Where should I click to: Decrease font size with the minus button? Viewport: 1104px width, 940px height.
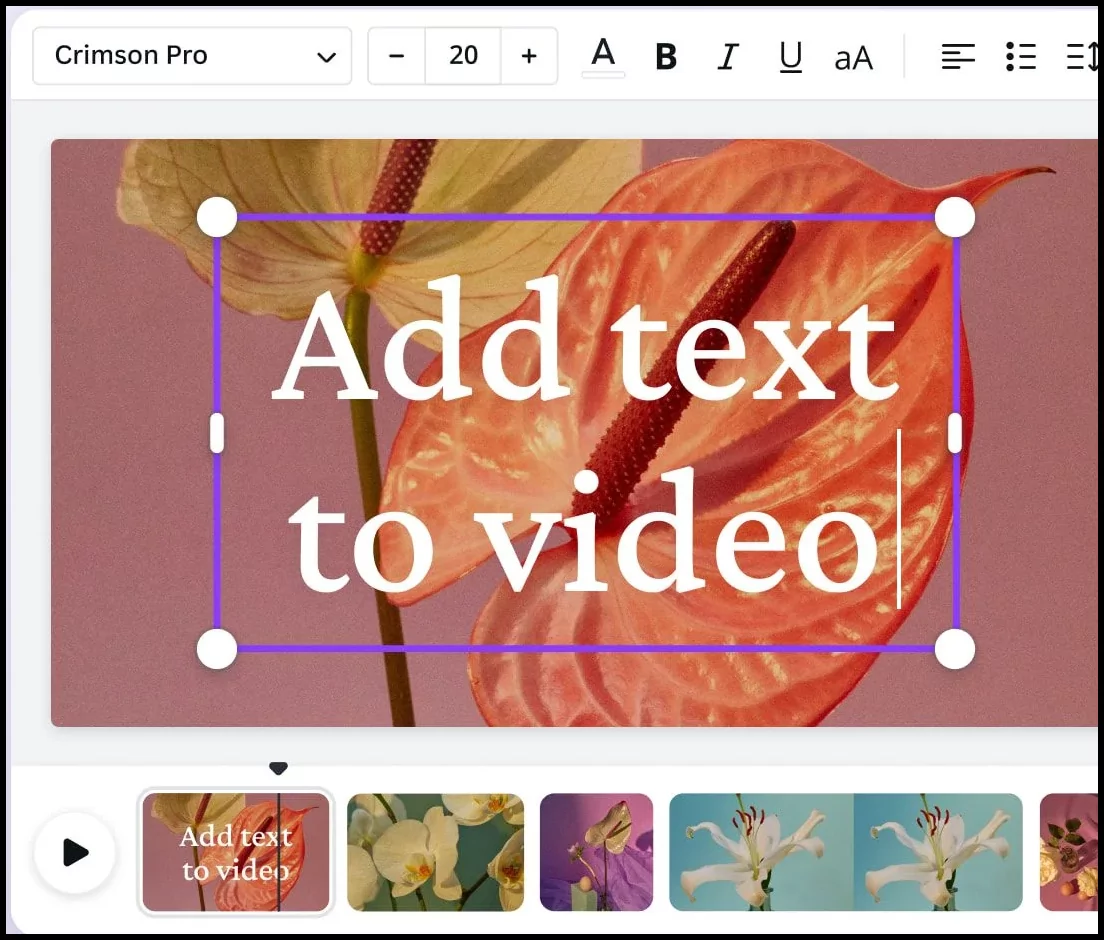pos(396,56)
